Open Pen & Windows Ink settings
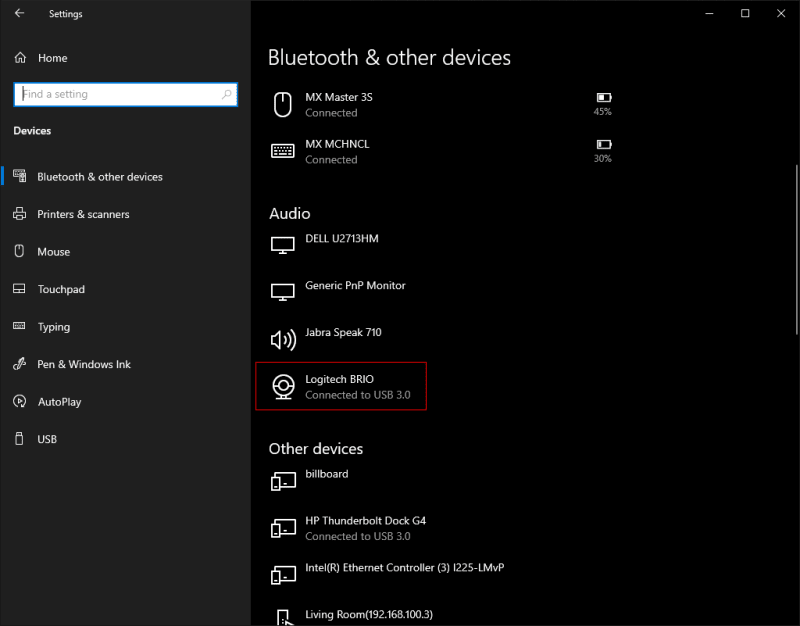Viewport: 800px width, 626px height. pyautogui.click(x=84, y=364)
